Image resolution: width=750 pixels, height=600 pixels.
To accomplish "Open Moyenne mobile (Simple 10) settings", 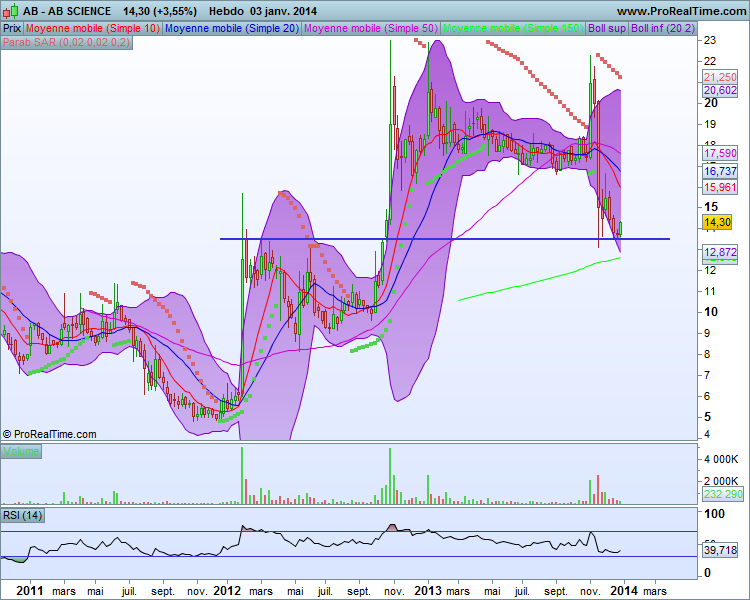I will pyautogui.click(x=93, y=28).
